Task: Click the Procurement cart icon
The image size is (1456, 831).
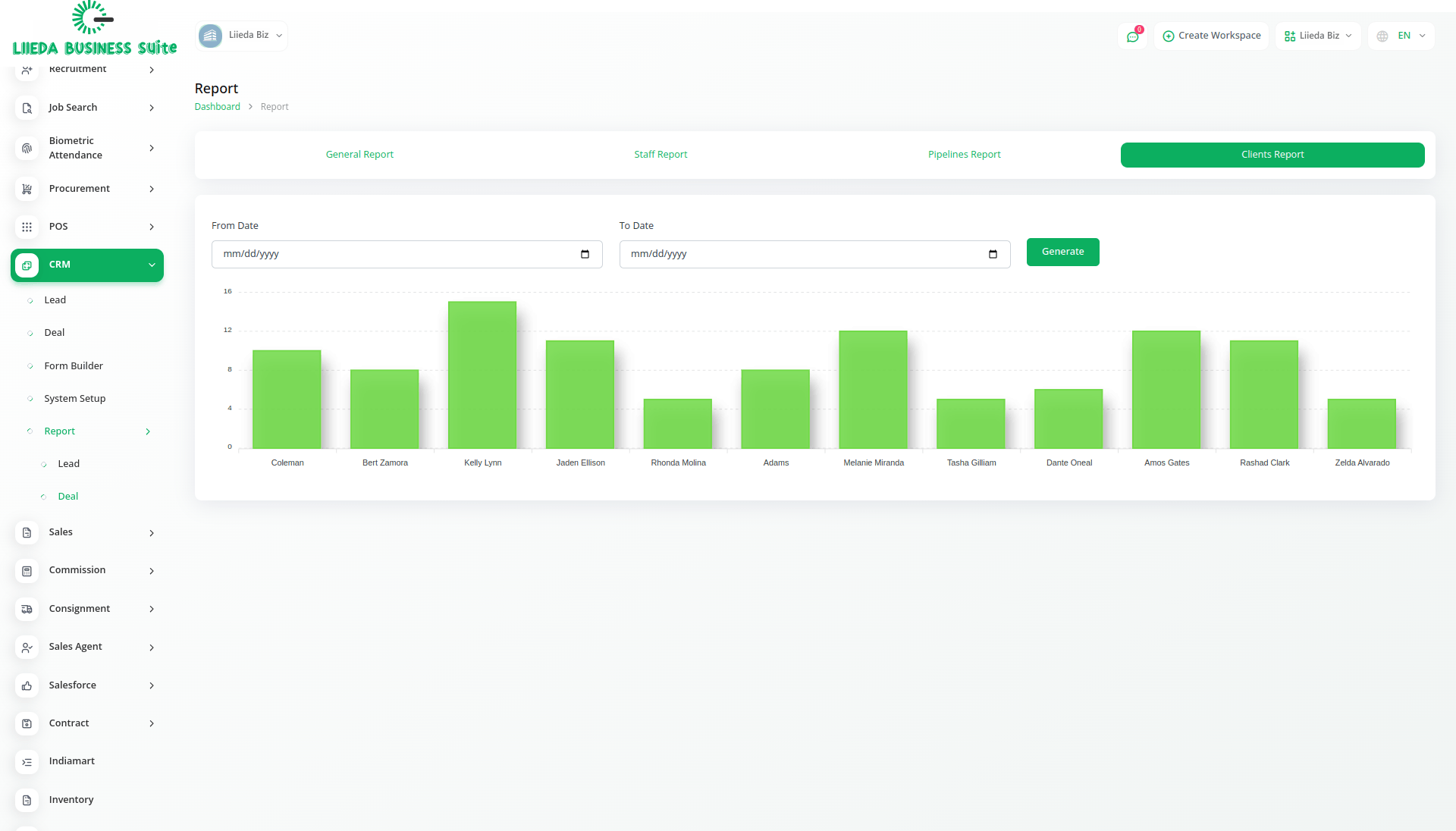Action: (27, 189)
